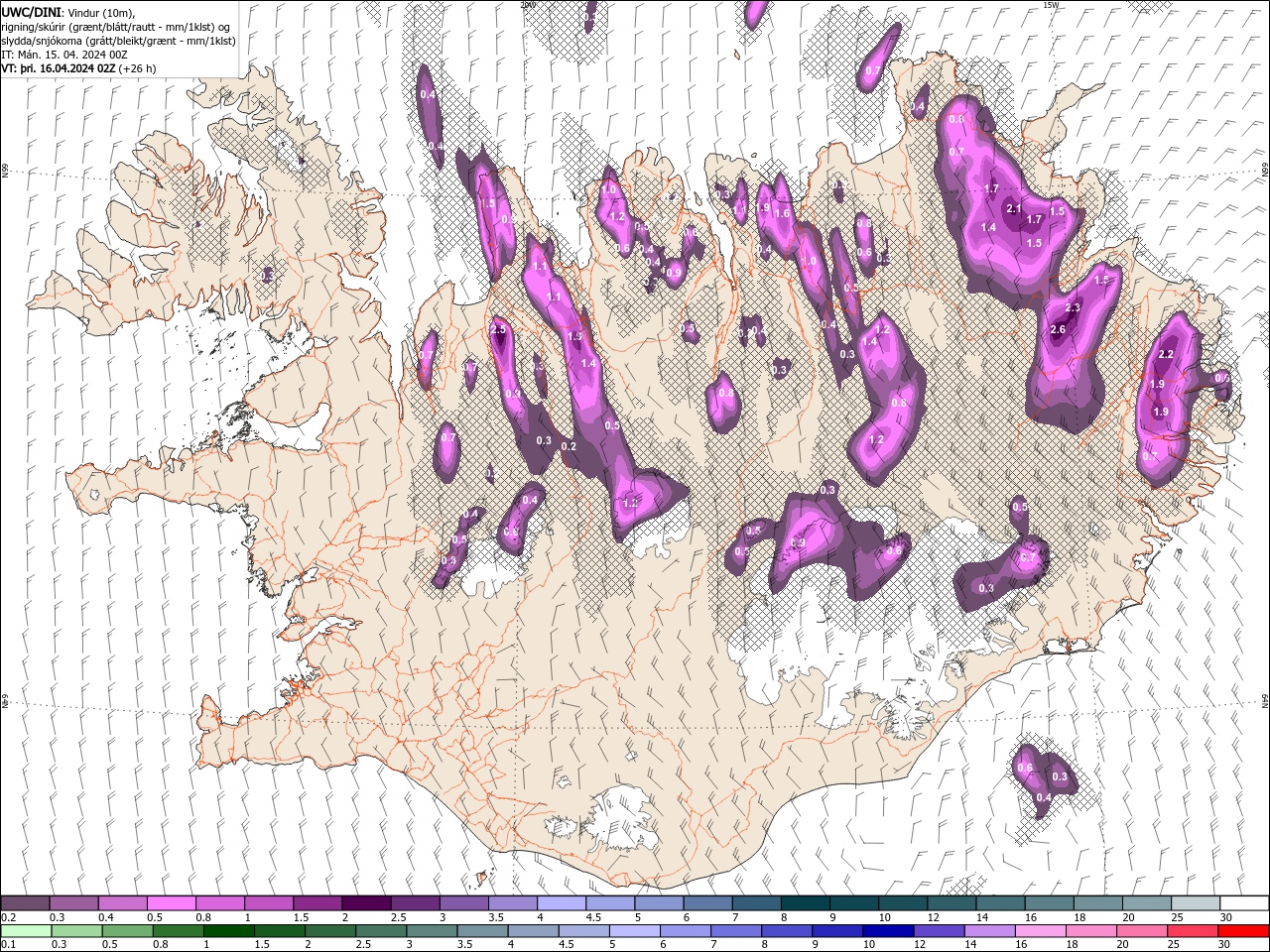Click the deep blue rain swatch starting at 10
This screenshot has width=1270, height=952.
click(887, 931)
